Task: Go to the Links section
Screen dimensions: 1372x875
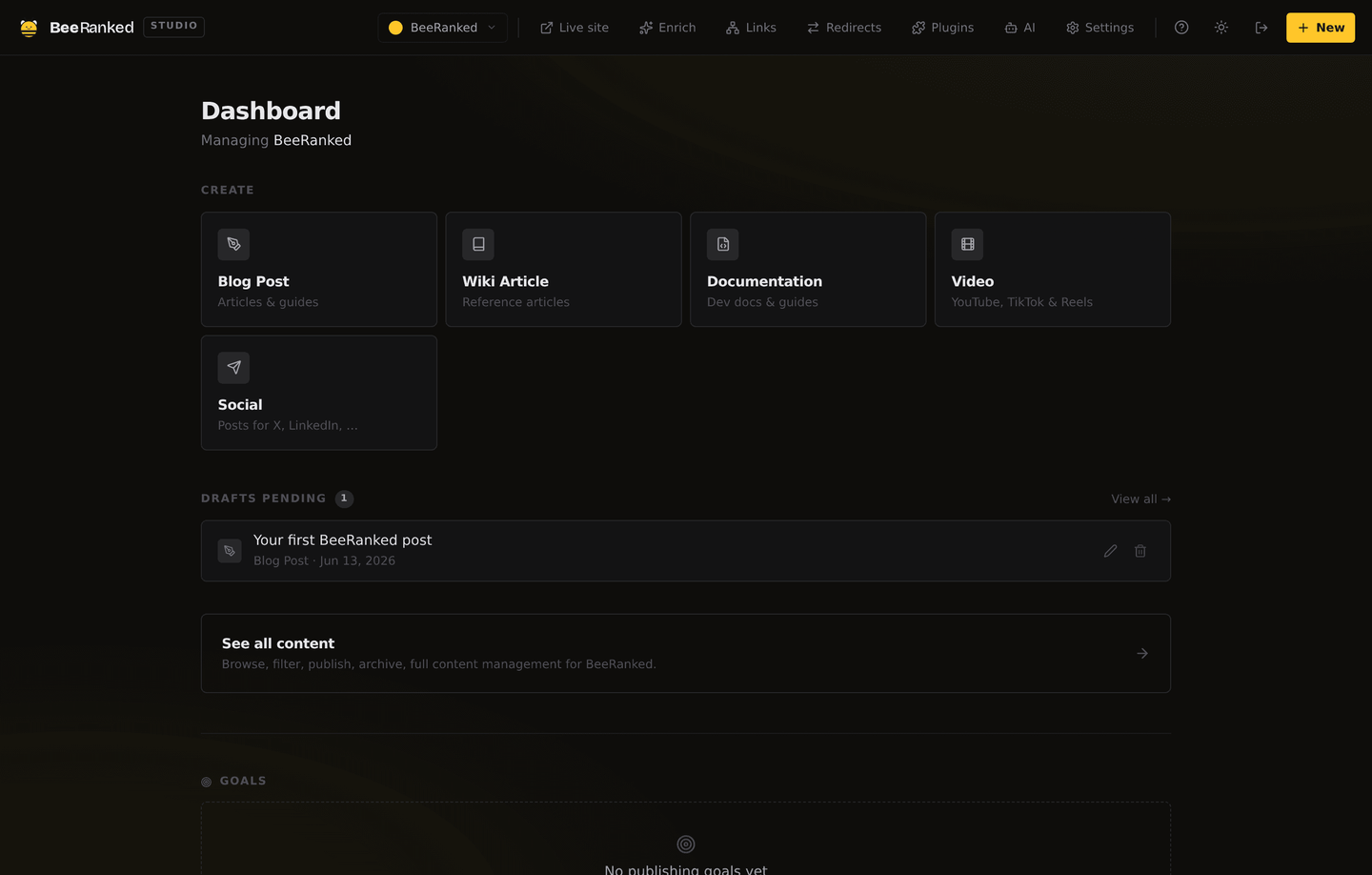Action: 751,28
